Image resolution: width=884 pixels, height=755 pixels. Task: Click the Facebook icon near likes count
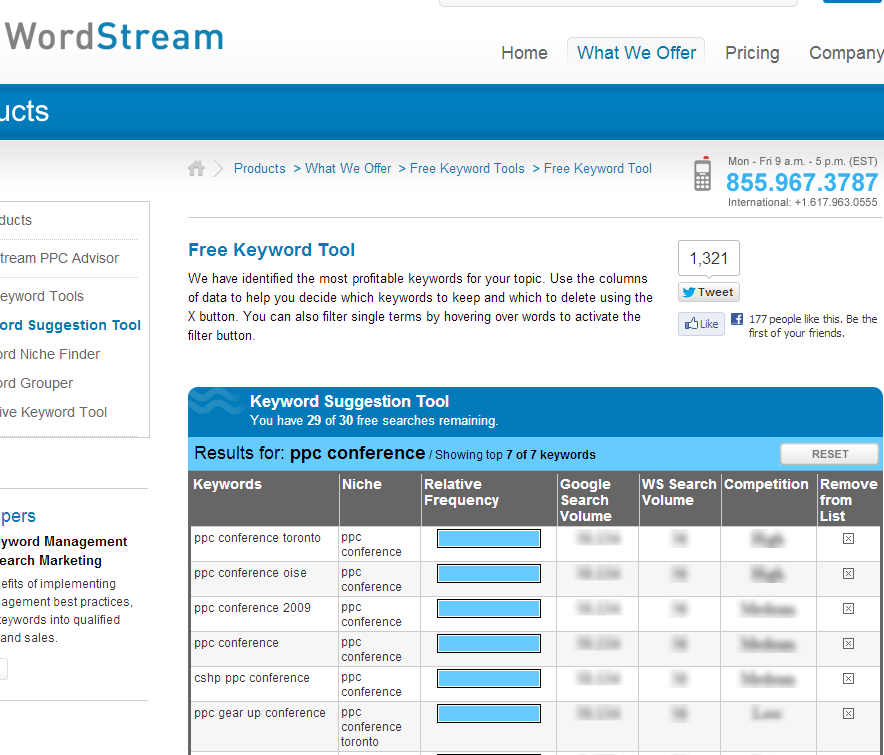click(736, 319)
